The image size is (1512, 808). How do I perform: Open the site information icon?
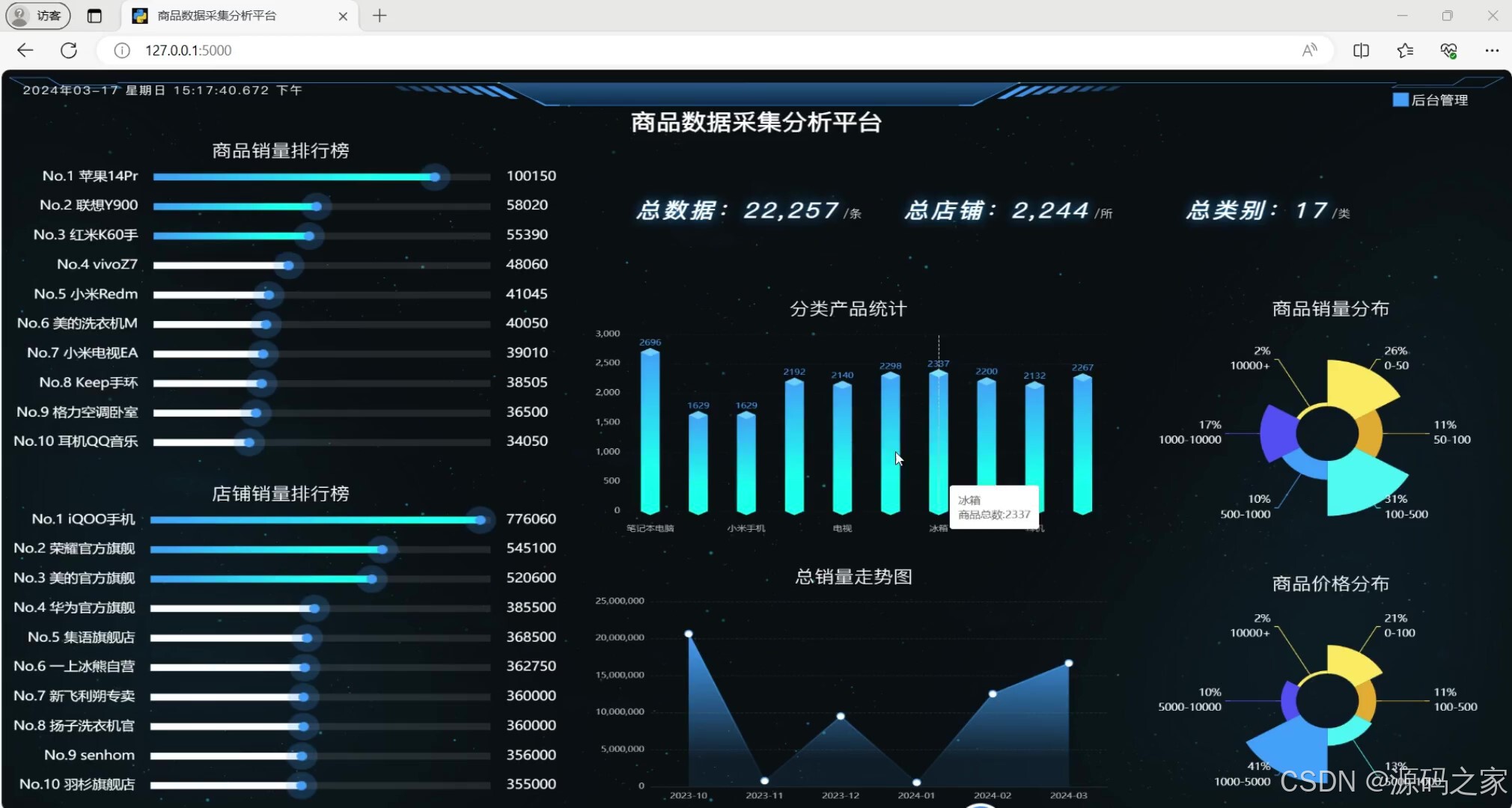122,50
